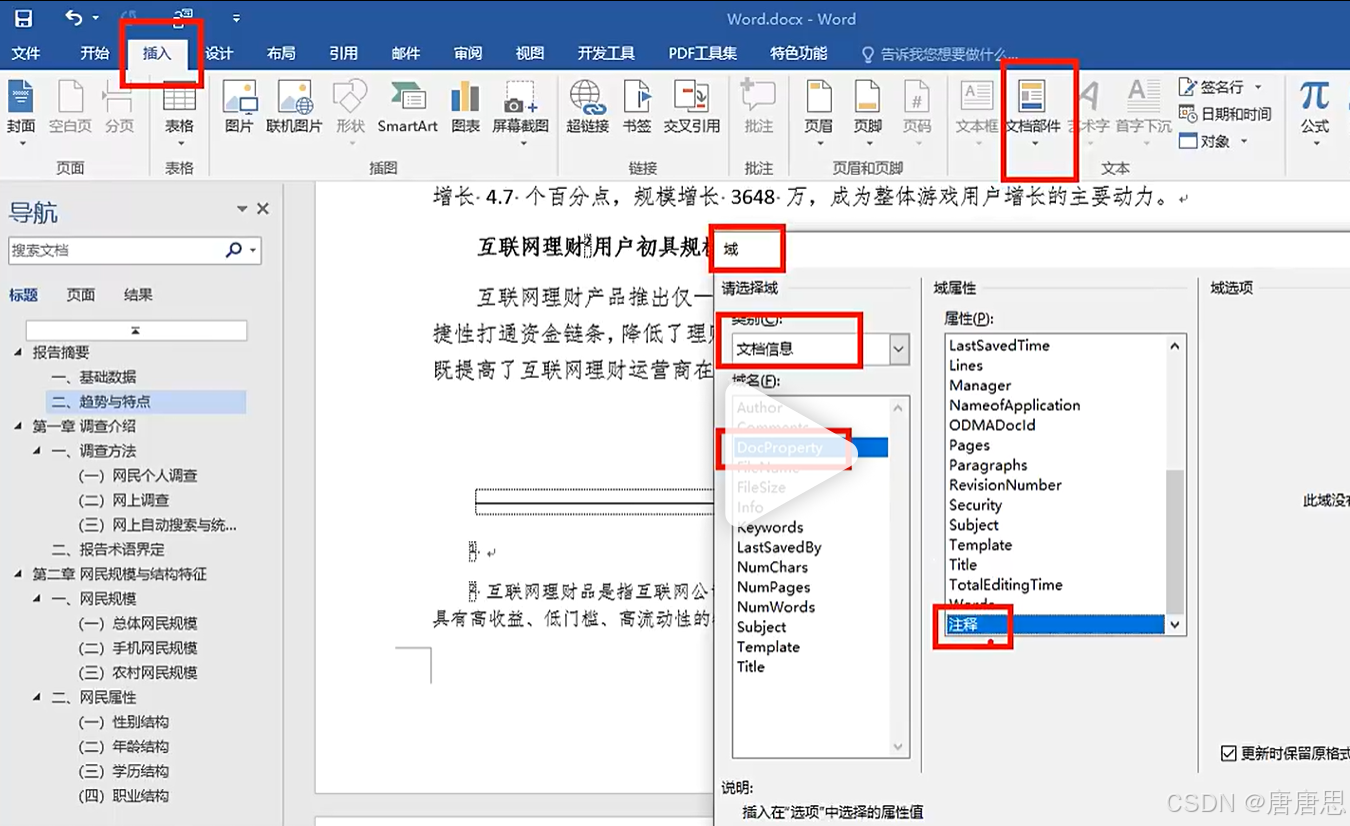Insert a Cross-reference (交叉引用)
The image size is (1350, 826).
point(692,108)
